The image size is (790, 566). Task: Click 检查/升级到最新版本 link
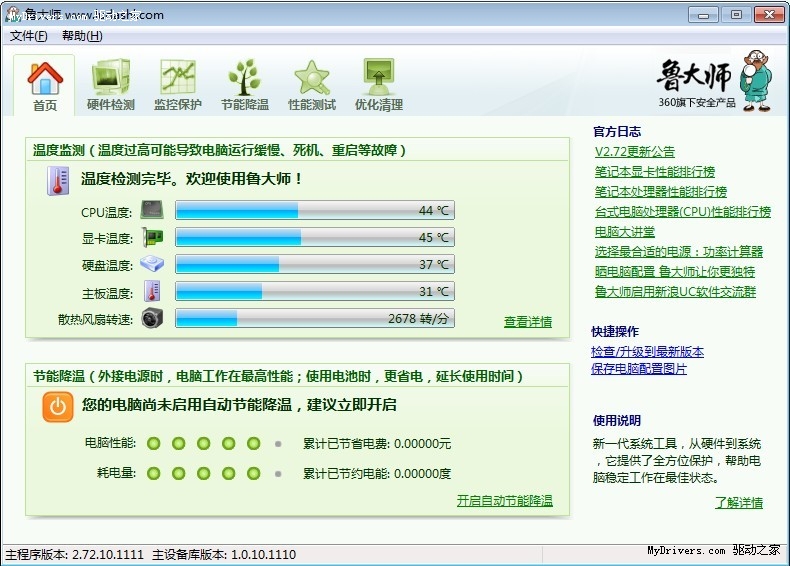[647, 352]
